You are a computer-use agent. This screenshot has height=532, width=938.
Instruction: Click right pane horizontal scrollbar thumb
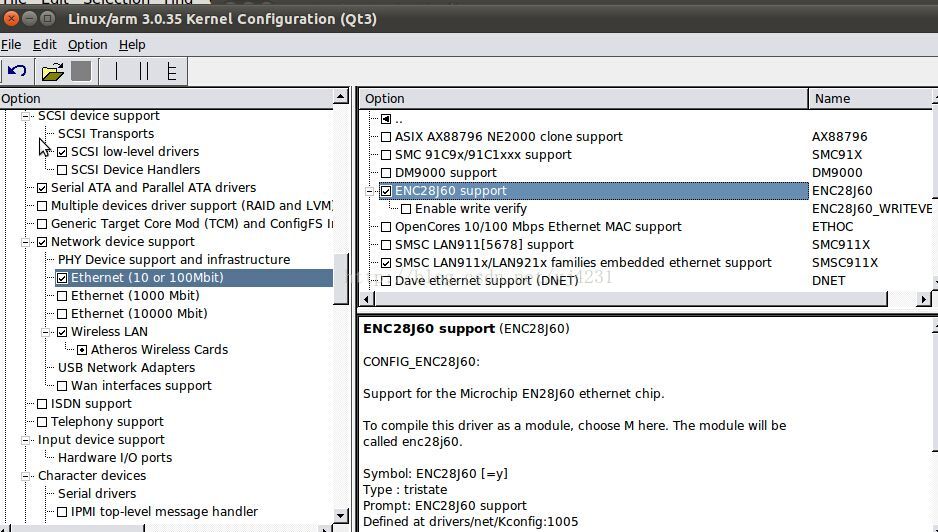point(631,299)
